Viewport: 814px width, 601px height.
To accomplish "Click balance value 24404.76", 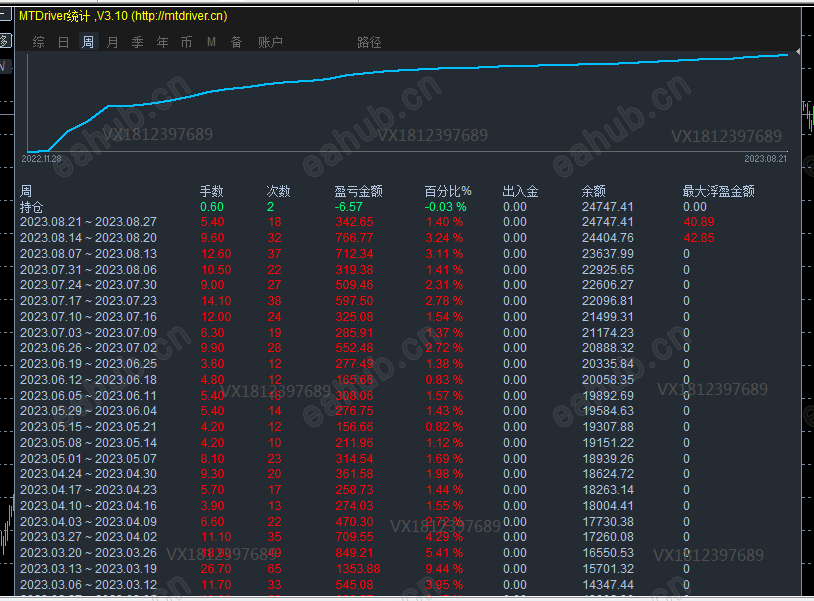I will coord(607,238).
